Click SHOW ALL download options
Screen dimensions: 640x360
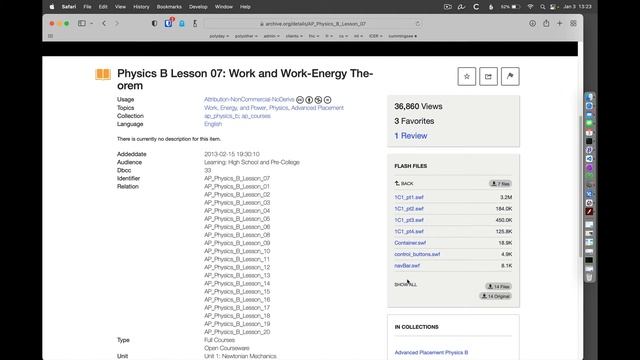point(406,284)
